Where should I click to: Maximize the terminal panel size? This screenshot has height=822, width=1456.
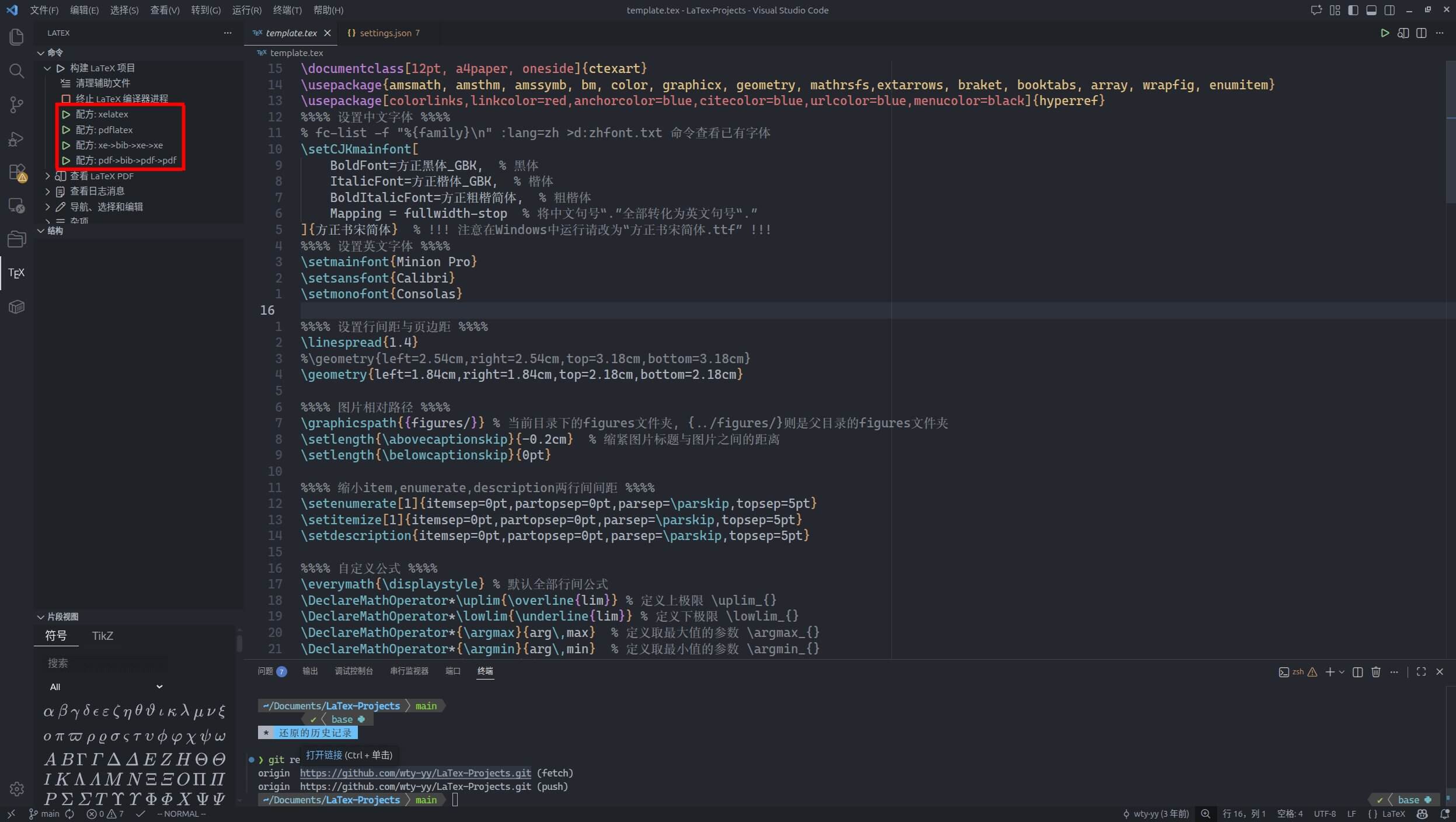tap(1421, 672)
